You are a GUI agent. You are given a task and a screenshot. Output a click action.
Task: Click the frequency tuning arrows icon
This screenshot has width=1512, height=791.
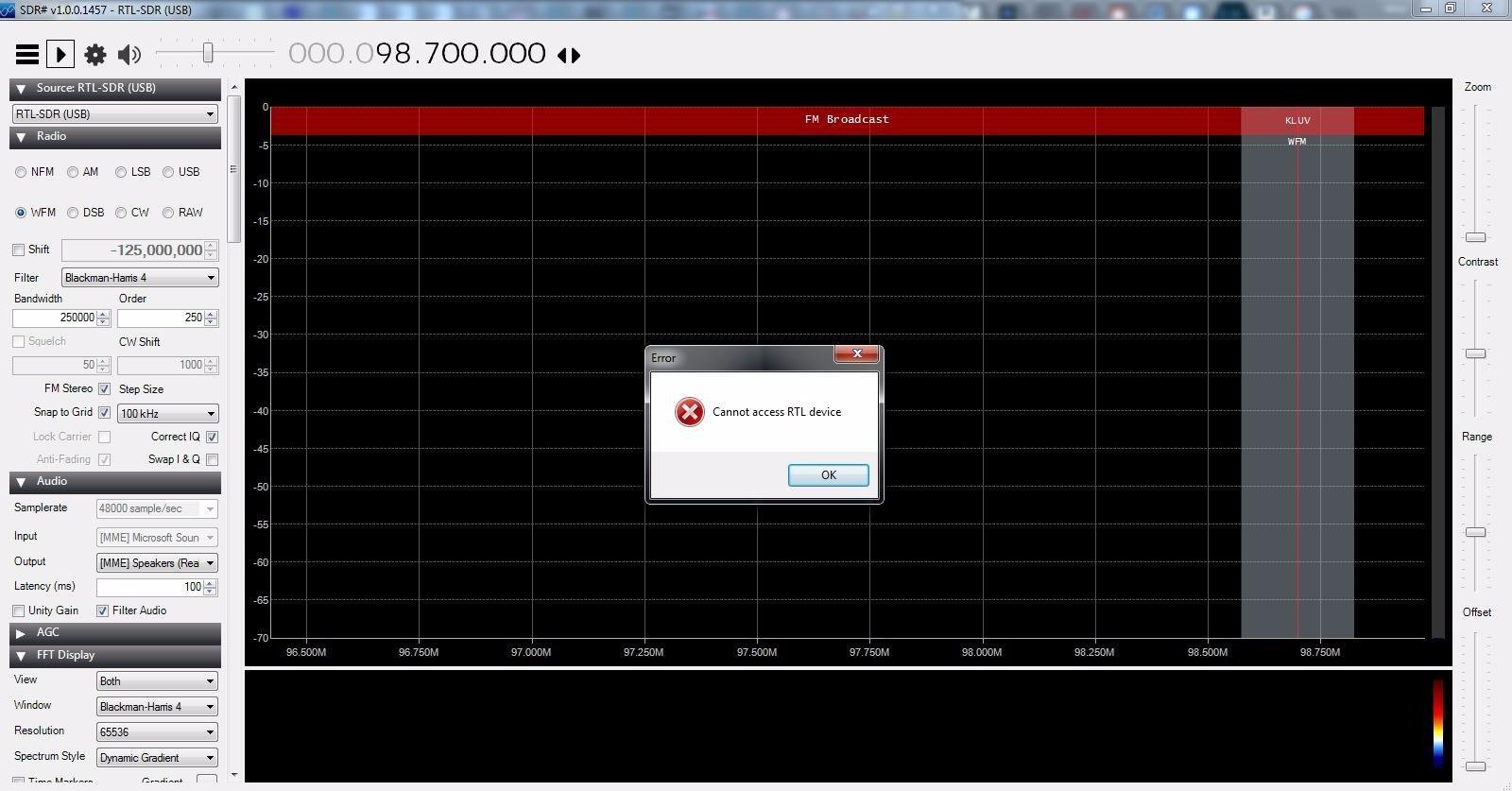coord(569,55)
